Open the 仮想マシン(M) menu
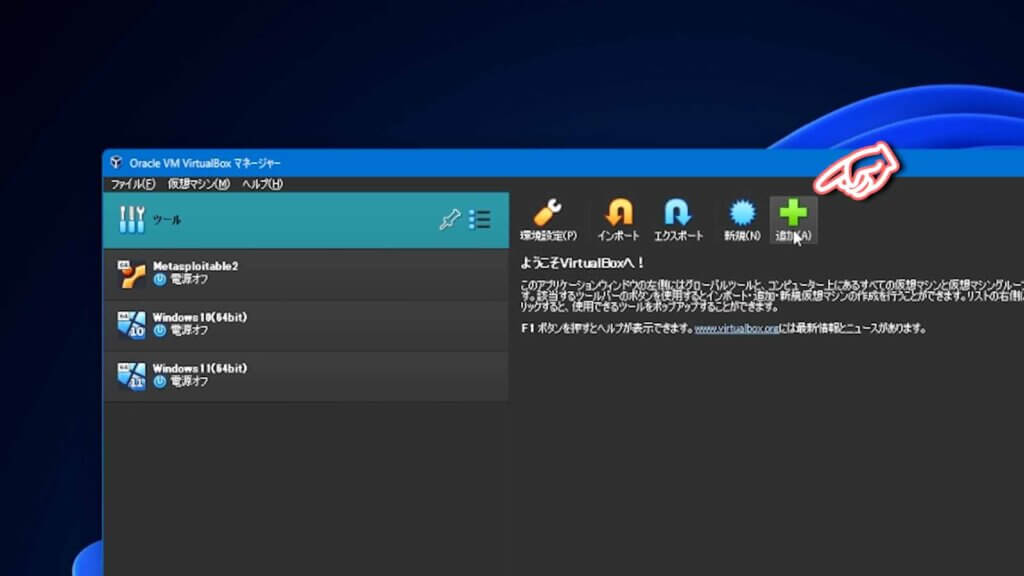This screenshot has height=576, width=1024. click(199, 184)
